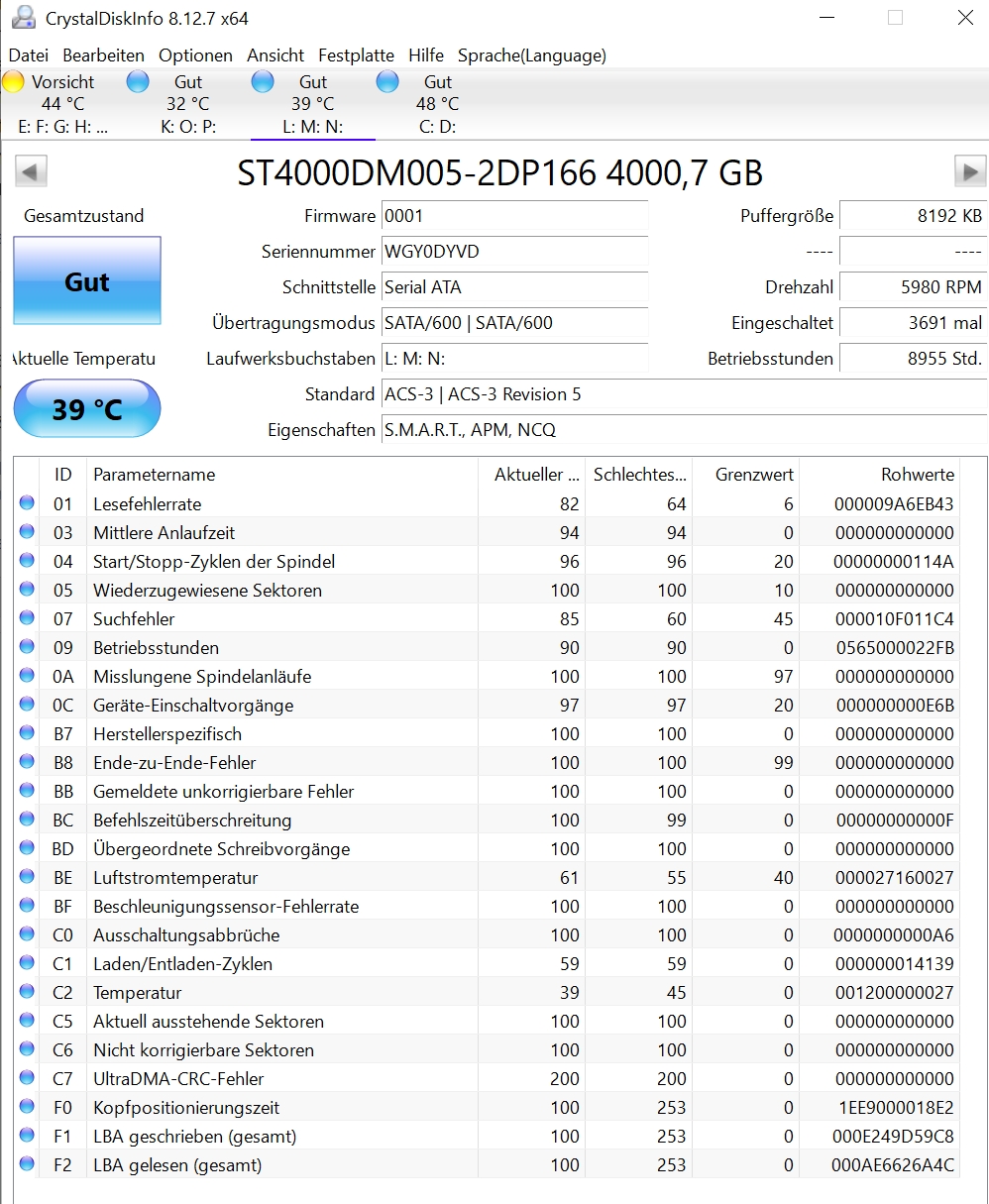Click status icon for Gemeldete unkorrigierbare Fehler
The image size is (989, 1204).
point(27,791)
